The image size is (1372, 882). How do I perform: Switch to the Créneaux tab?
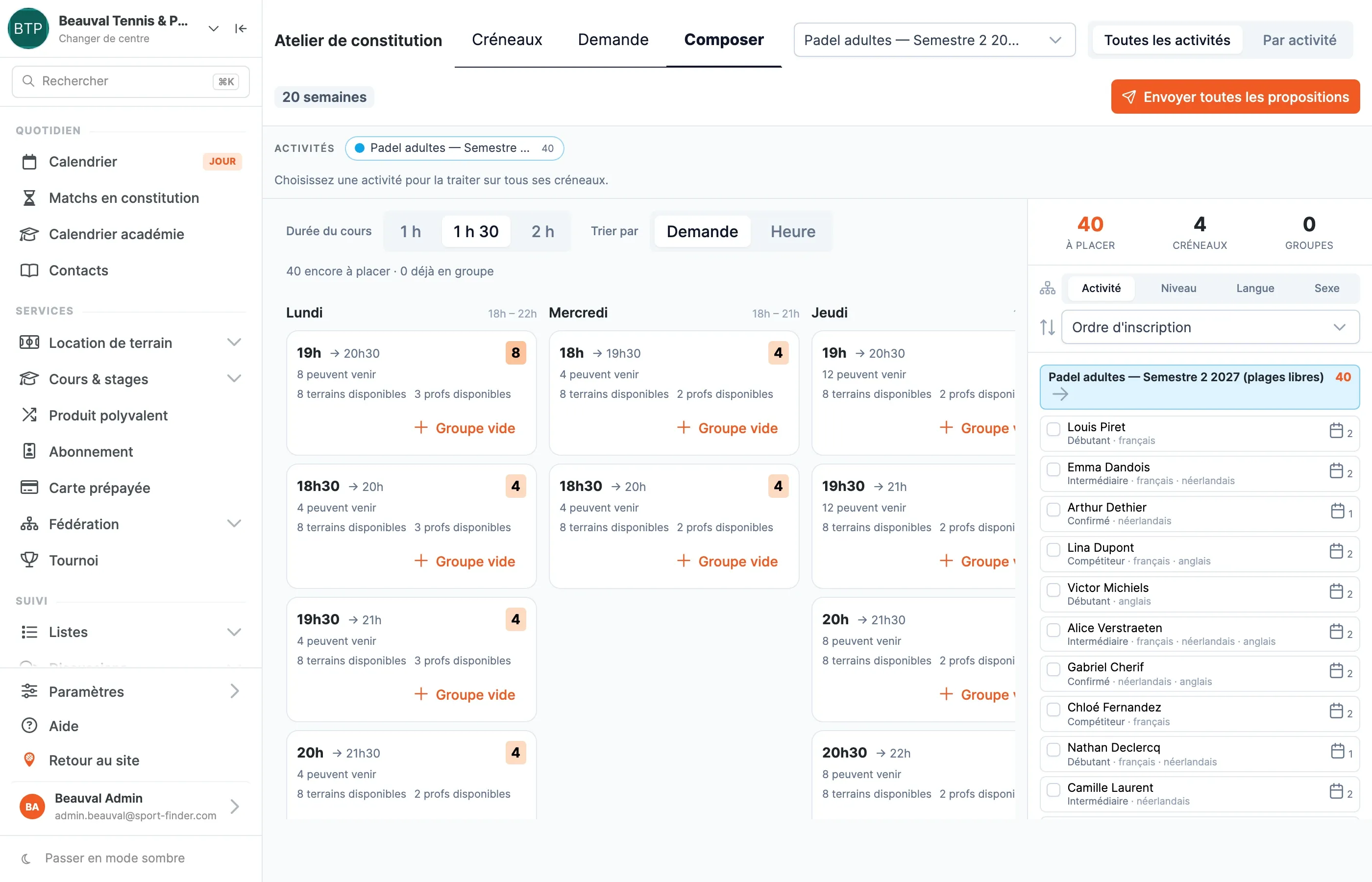(x=506, y=40)
